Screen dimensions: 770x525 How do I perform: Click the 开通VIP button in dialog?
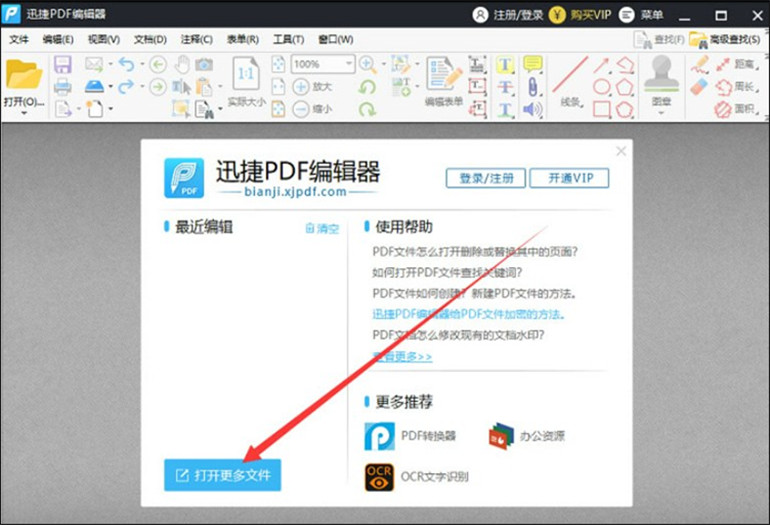click(570, 178)
